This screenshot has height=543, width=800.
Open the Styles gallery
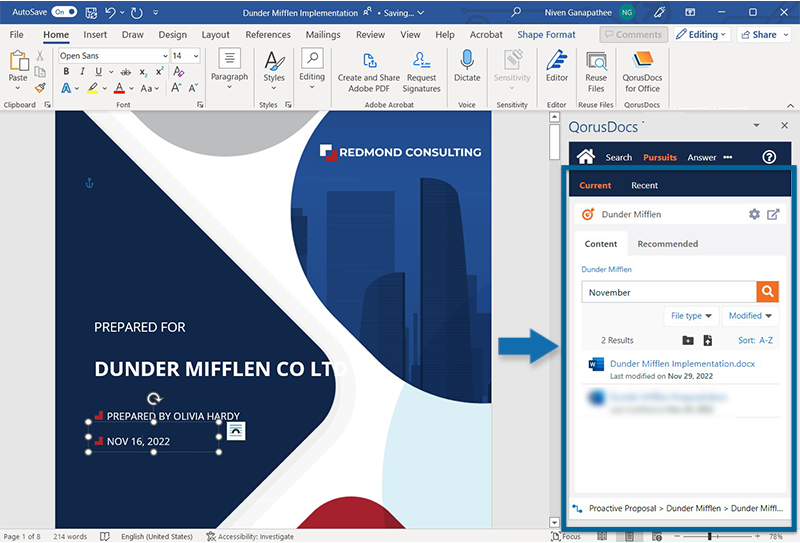point(274,70)
